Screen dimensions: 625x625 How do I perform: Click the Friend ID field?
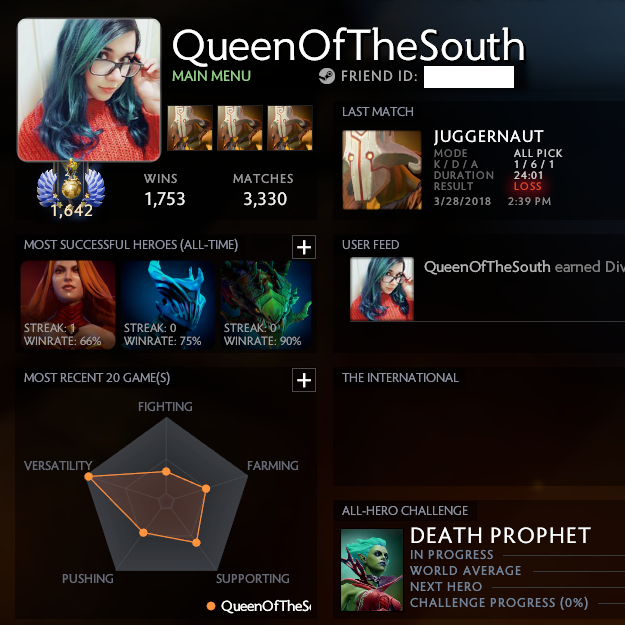click(469, 77)
